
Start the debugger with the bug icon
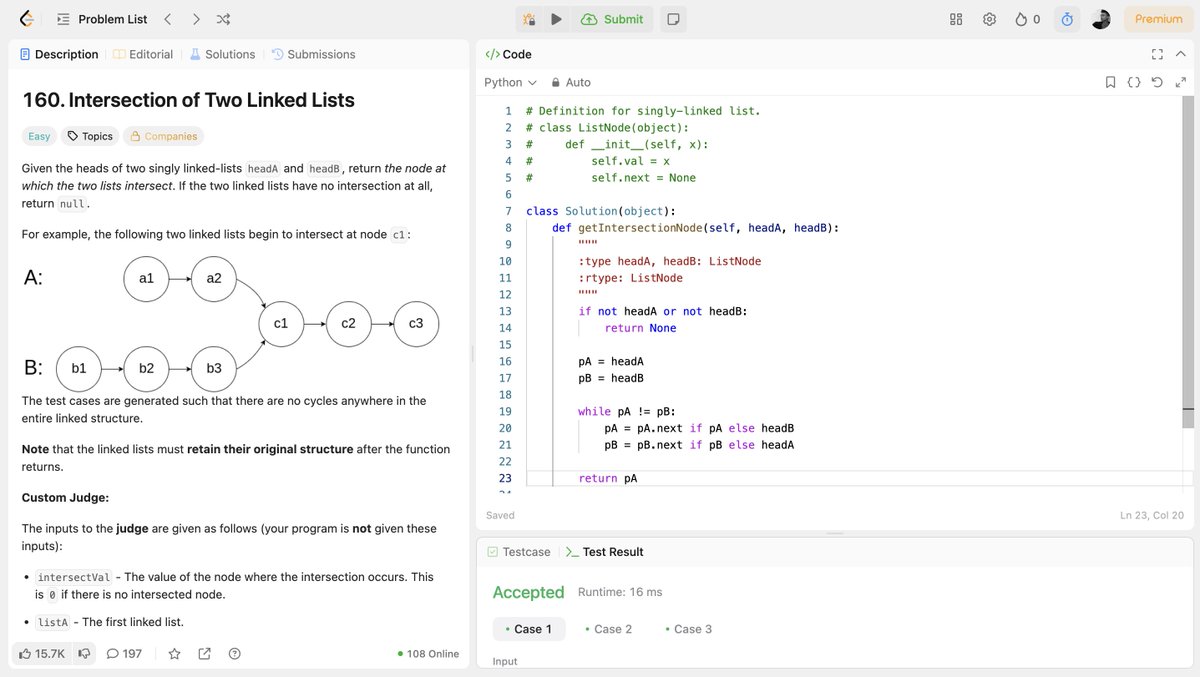pos(528,19)
